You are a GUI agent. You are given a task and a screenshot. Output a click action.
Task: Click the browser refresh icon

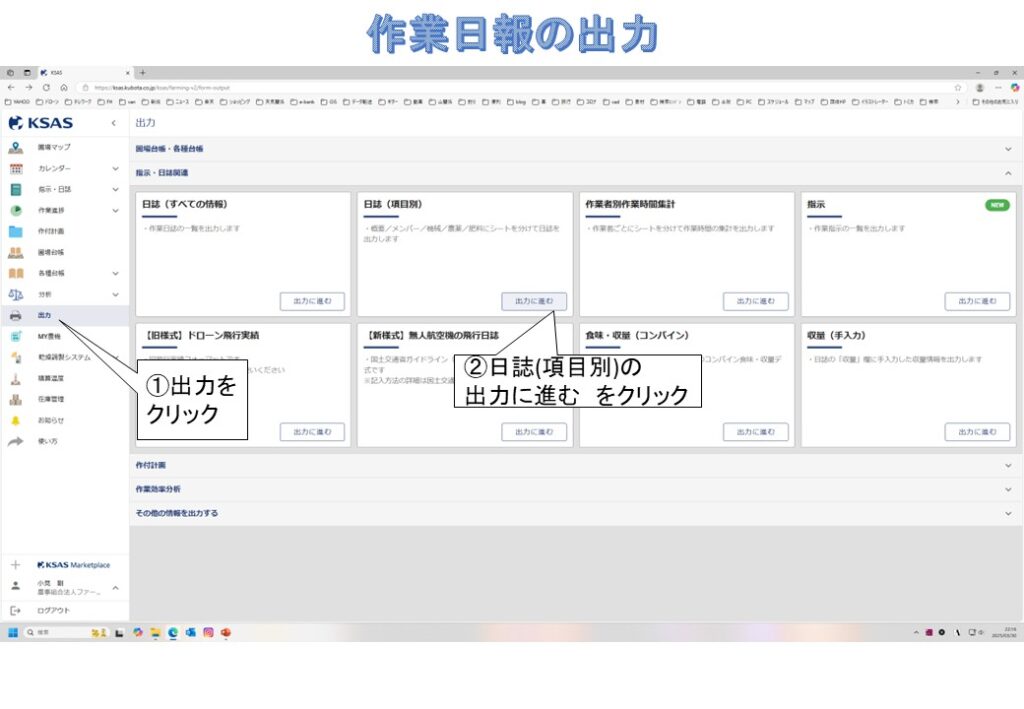[x=46, y=88]
